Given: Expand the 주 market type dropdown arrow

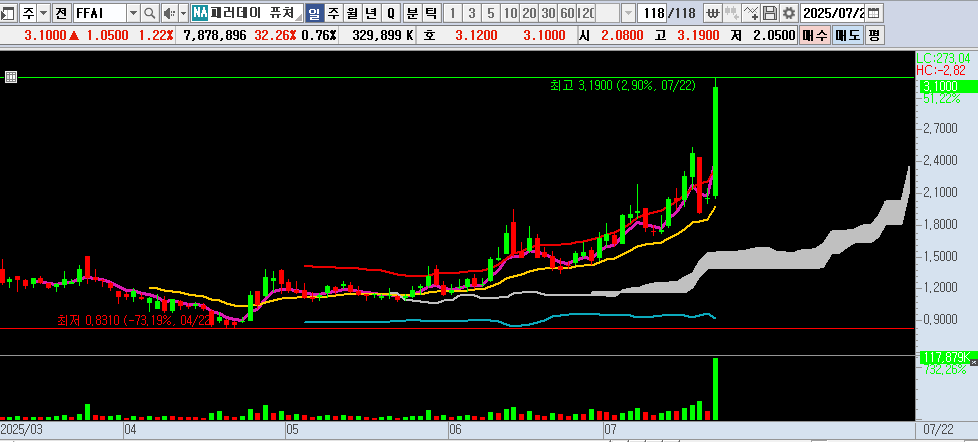Looking at the screenshot, I should pos(43,12).
